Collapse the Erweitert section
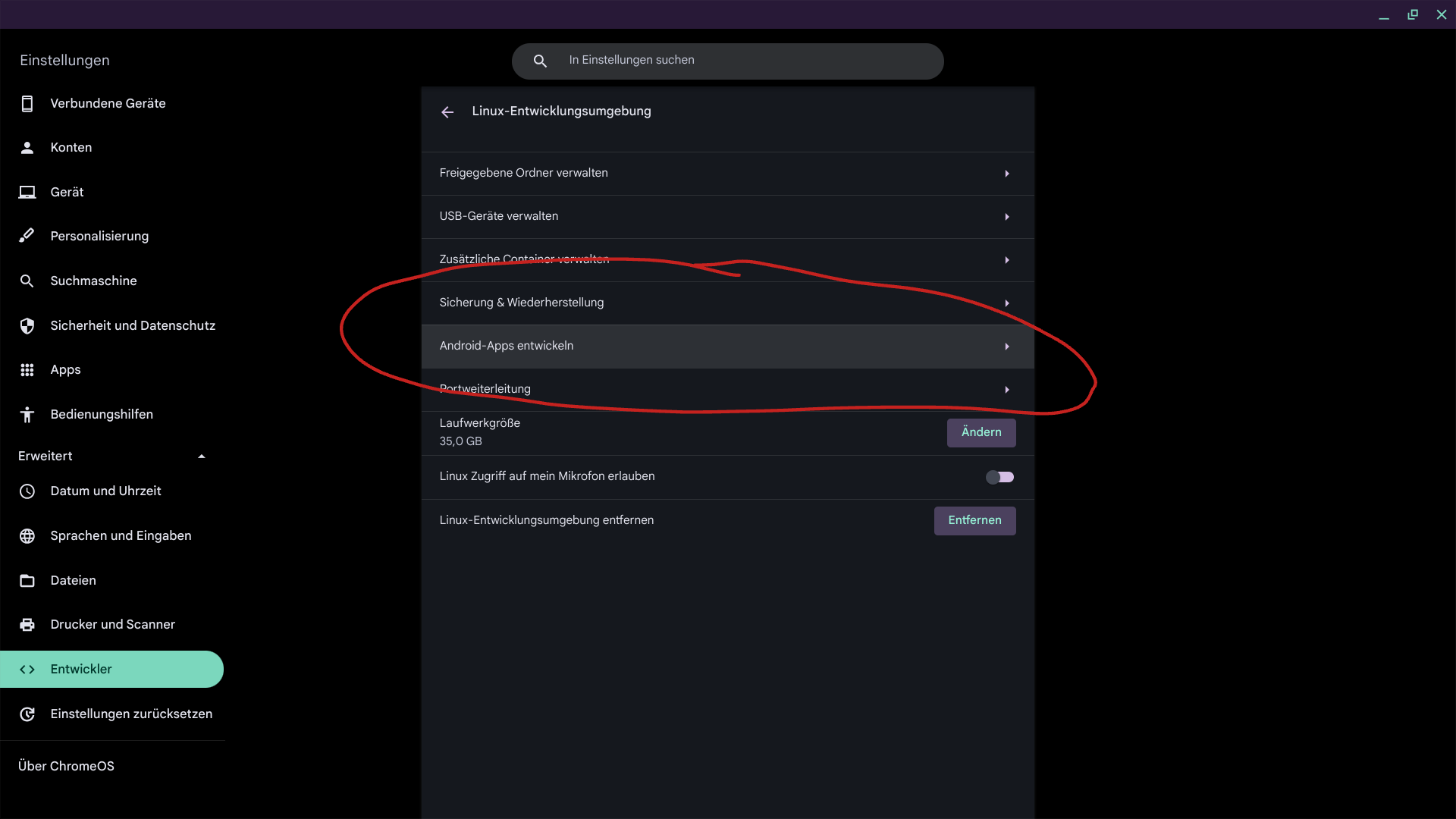Screen dimensions: 1456x819 pos(202,457)
